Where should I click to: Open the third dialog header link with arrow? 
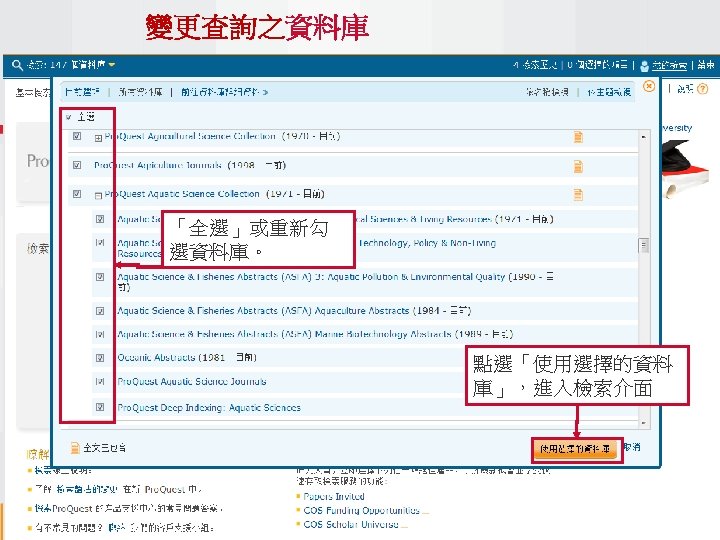[225, 92]
